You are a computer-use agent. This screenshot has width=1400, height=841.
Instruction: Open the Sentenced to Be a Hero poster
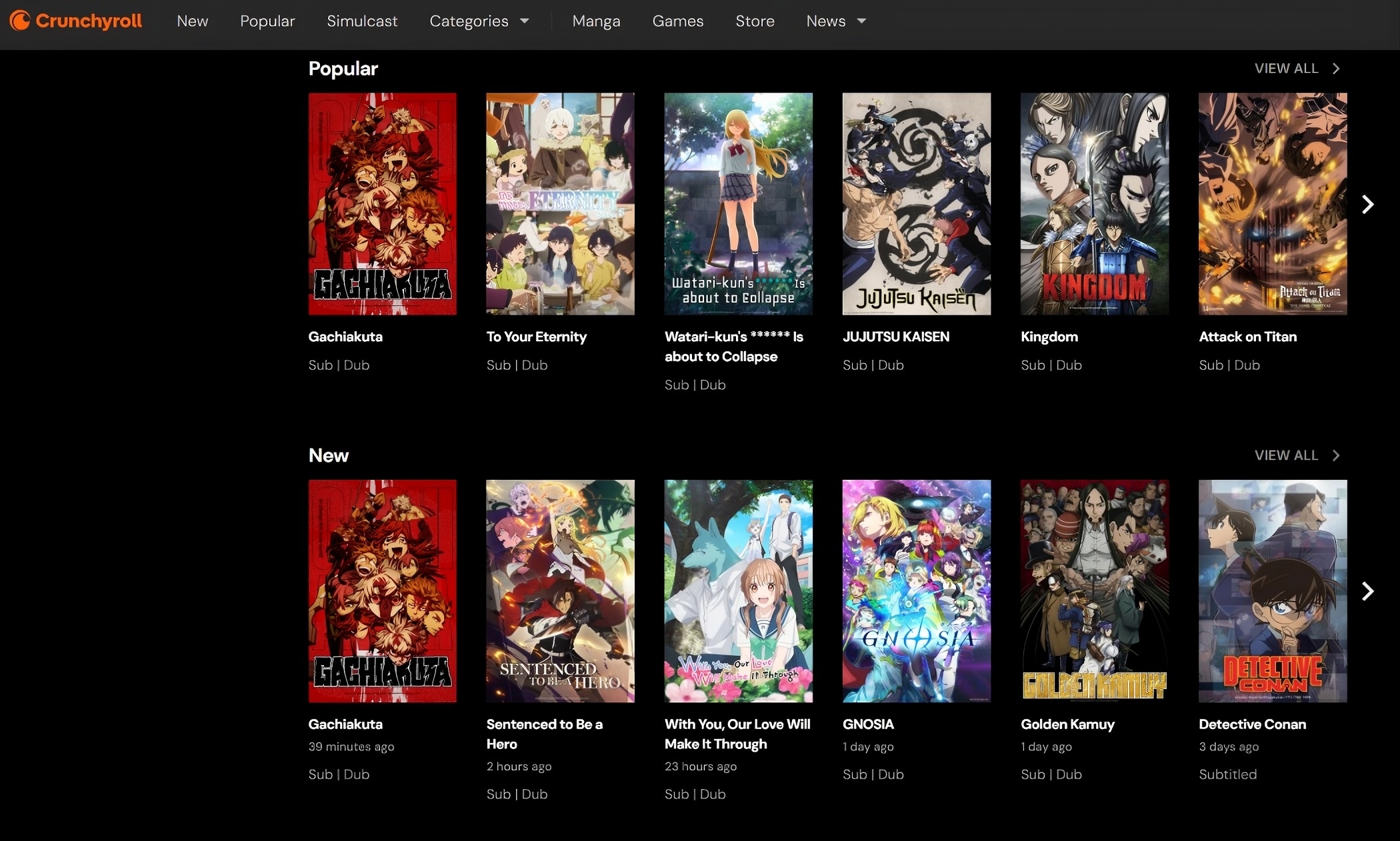560,591
